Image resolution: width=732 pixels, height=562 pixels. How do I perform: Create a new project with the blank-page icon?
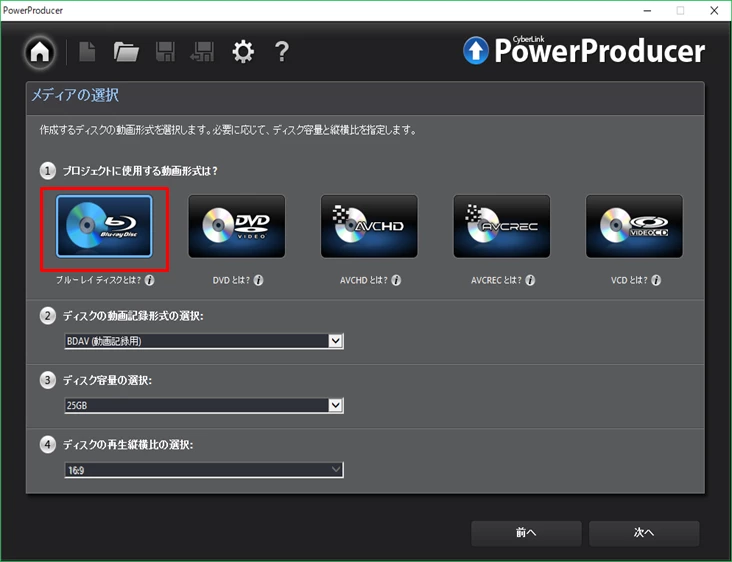87,51
